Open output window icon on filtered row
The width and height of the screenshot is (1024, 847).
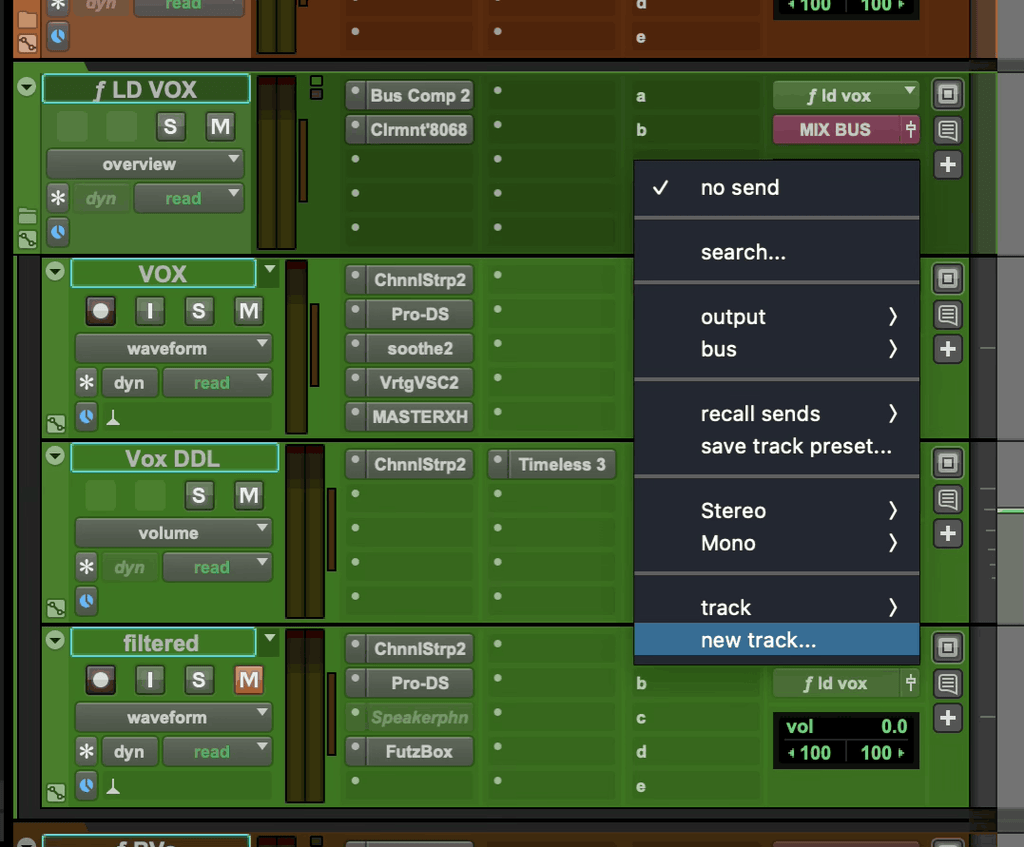948,648
